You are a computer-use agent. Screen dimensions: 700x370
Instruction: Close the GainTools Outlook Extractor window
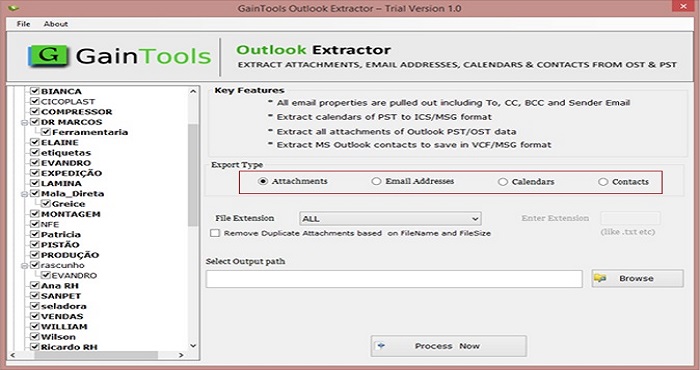684,6
